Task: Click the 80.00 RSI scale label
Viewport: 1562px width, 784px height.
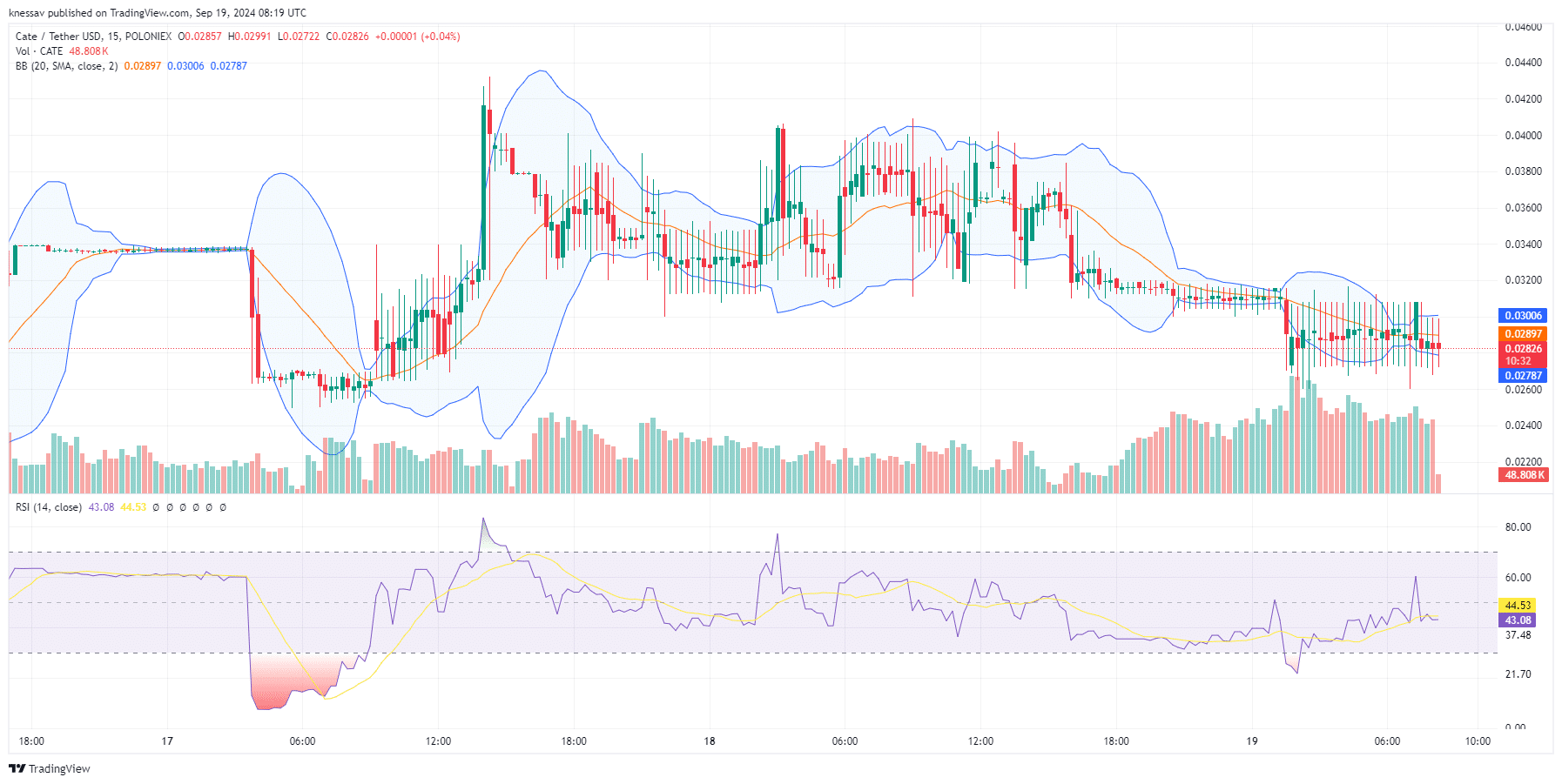Action: (1518, 527)
